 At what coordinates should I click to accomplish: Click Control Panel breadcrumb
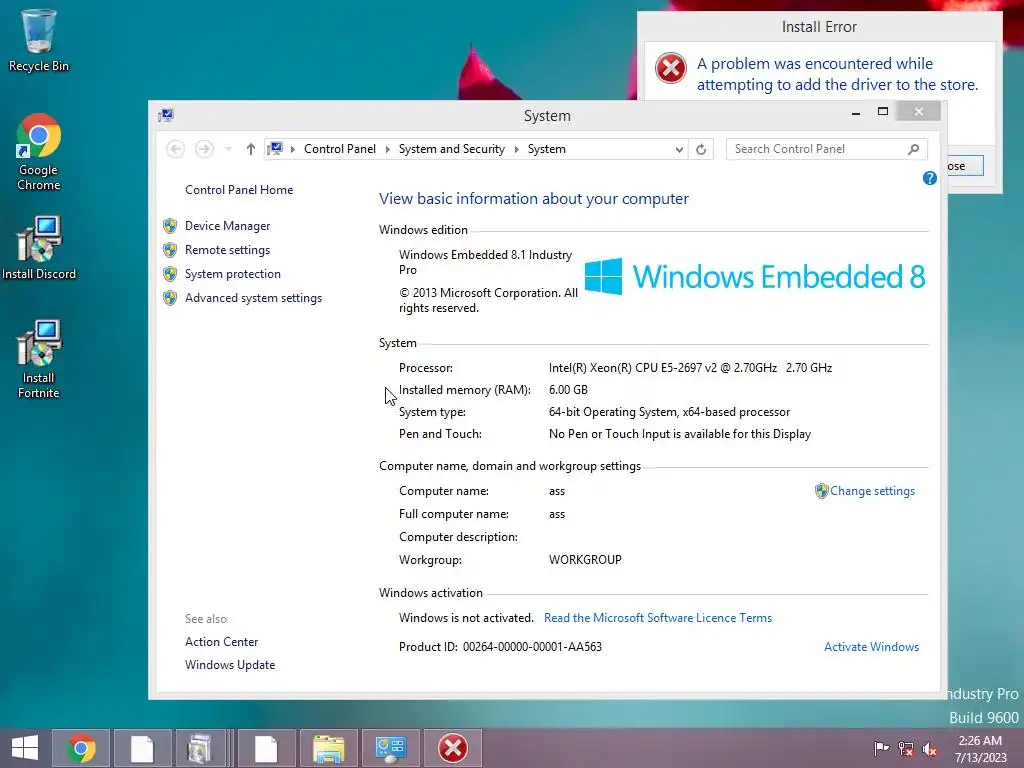pyautogui.click(x=340, y=149)
